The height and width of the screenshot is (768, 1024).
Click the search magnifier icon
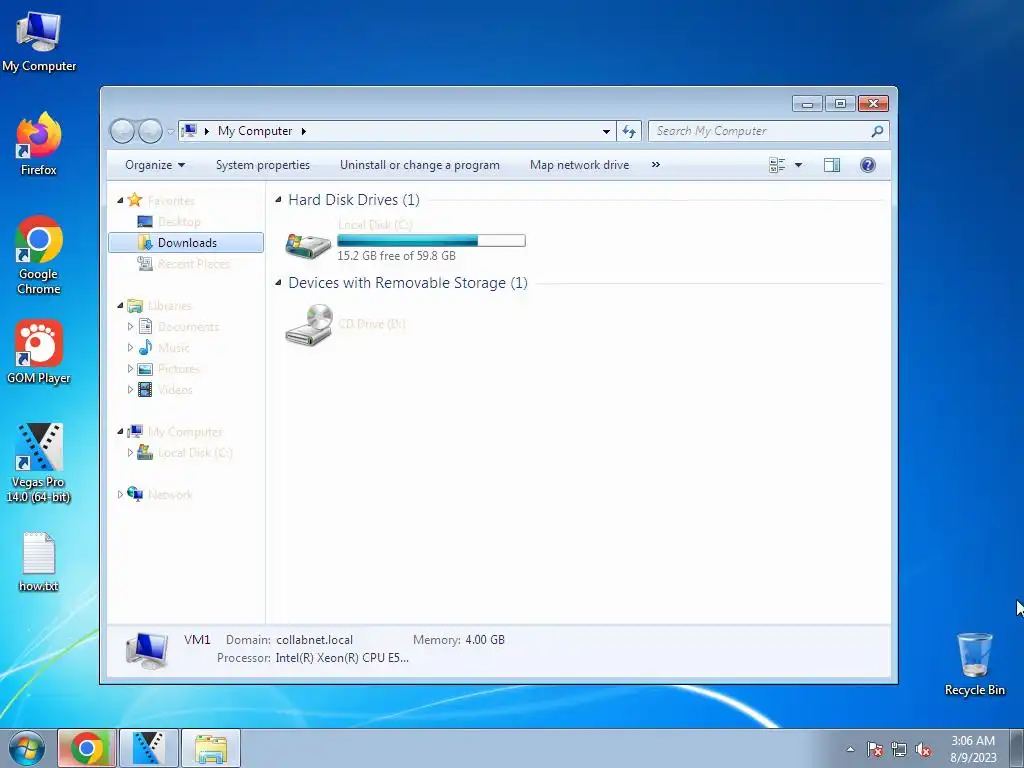pyautogui.click(x=877, y=131)
